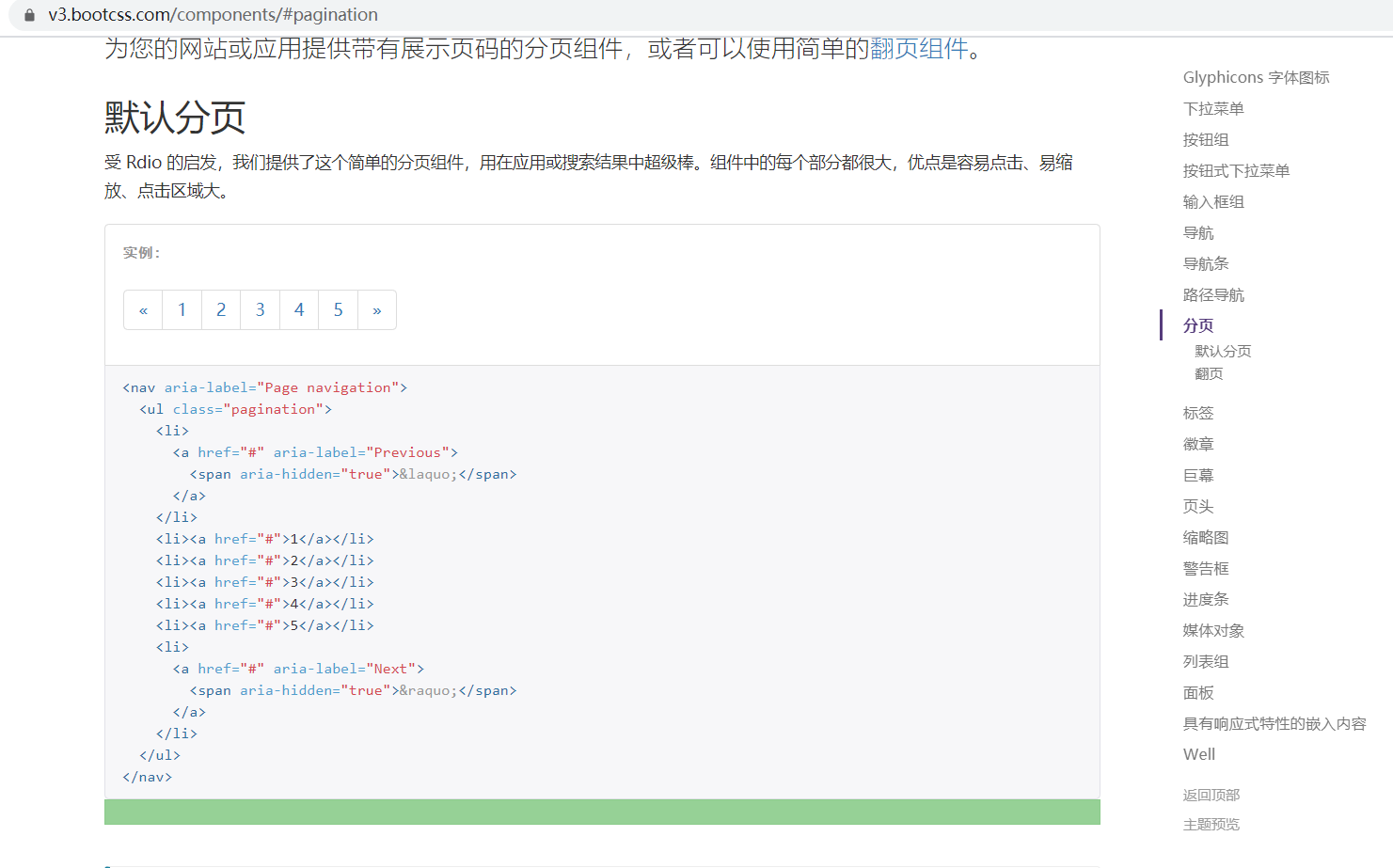
Task: Open the 翻页组件 hyperlink
Action: (919, 49)
